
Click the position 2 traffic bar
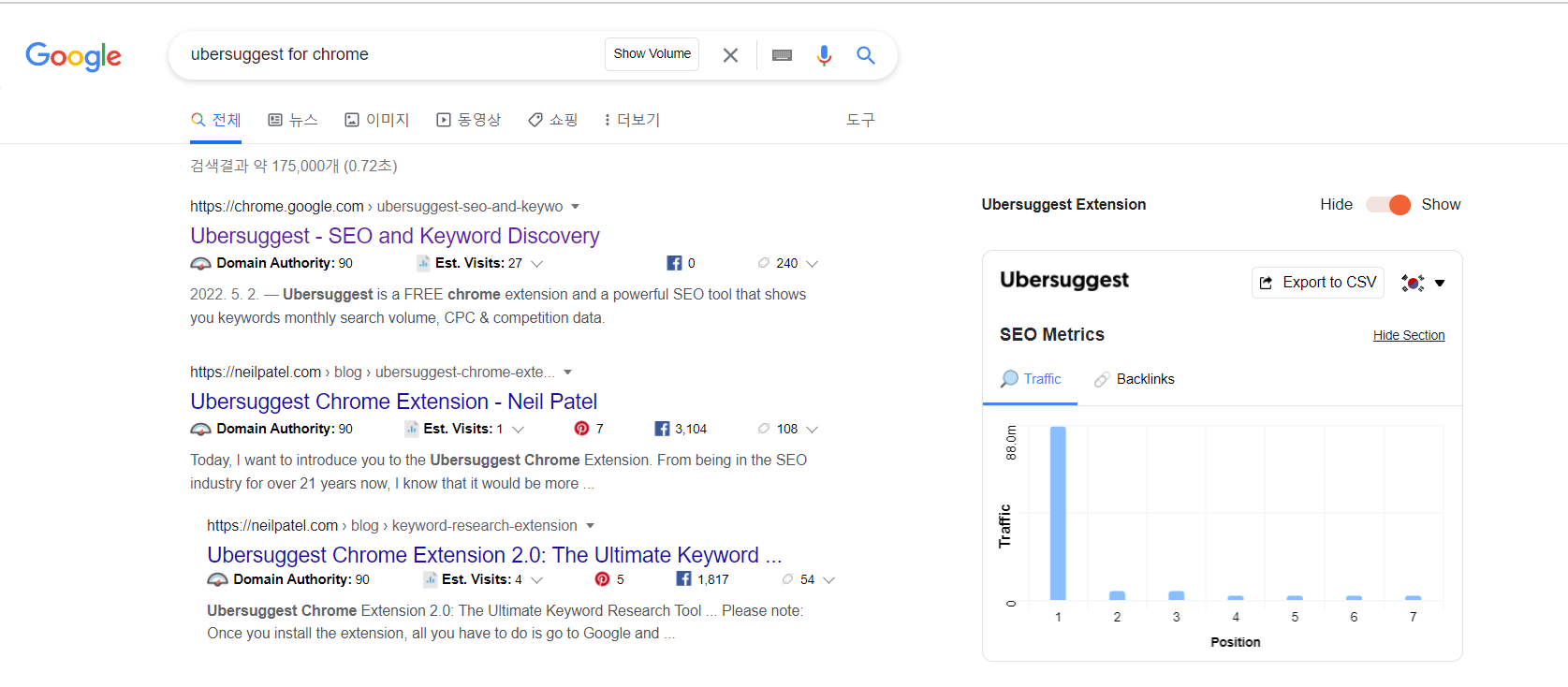pyautogui.click(x=1117, y=595)
